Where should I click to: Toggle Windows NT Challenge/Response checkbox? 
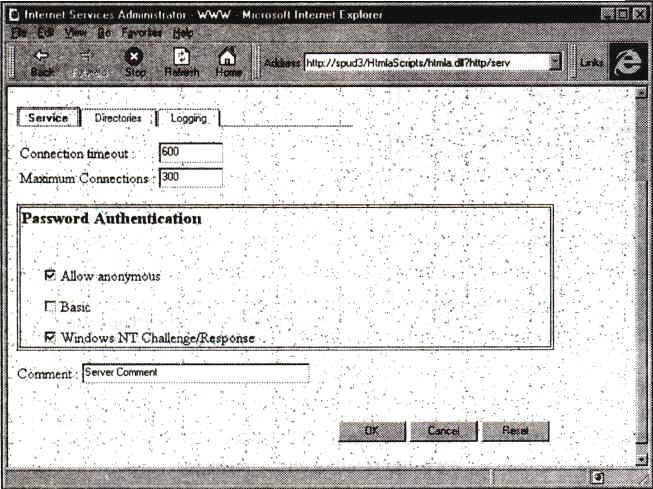(50, 338)
